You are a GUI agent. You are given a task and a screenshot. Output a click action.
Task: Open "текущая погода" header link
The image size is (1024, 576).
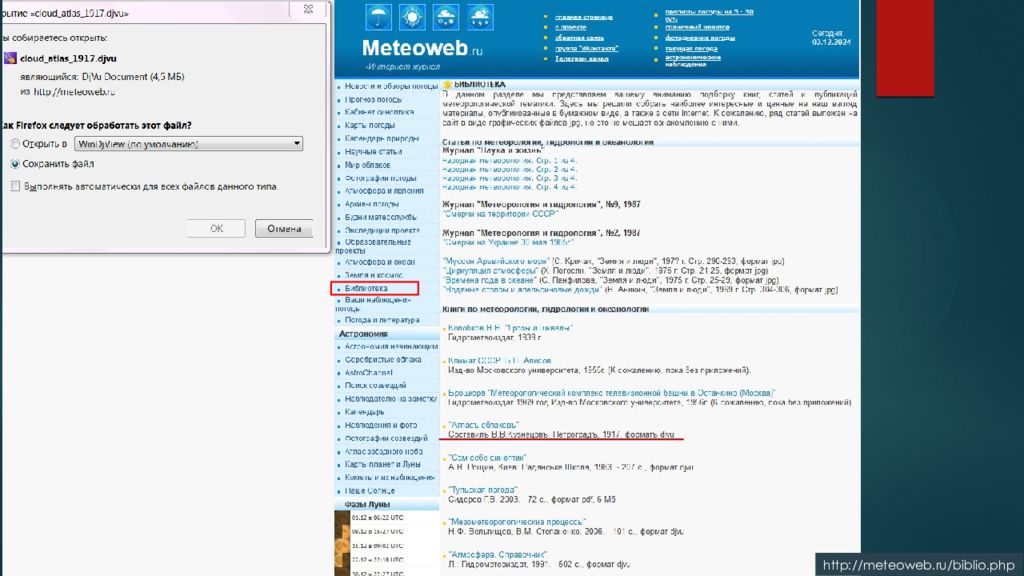pyautogui.click(x=691, y=48)
